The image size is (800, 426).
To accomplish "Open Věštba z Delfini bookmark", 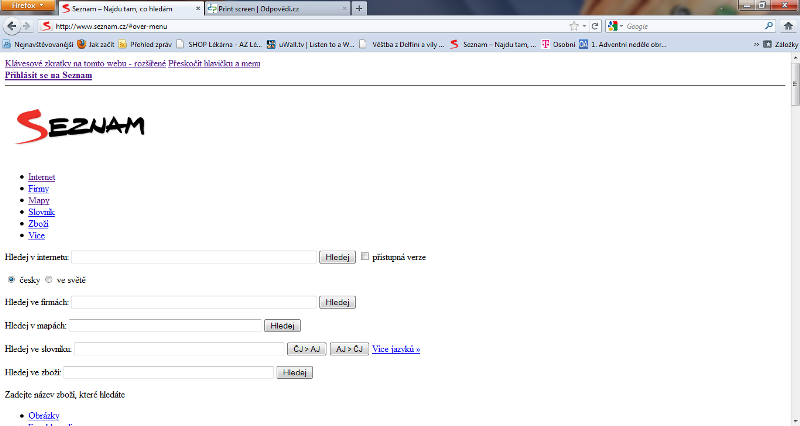I will click(x=402, y=44).
